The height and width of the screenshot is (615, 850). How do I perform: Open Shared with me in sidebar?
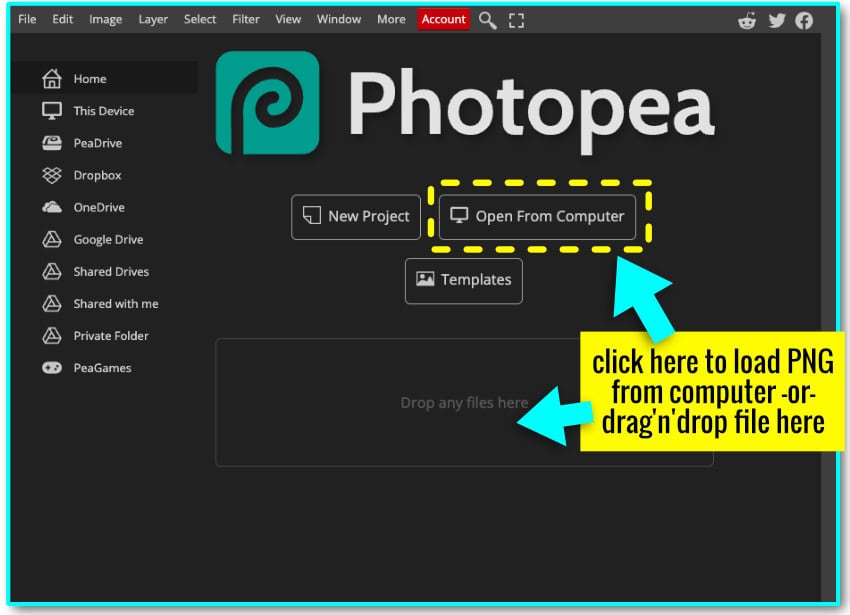(104, 304)
